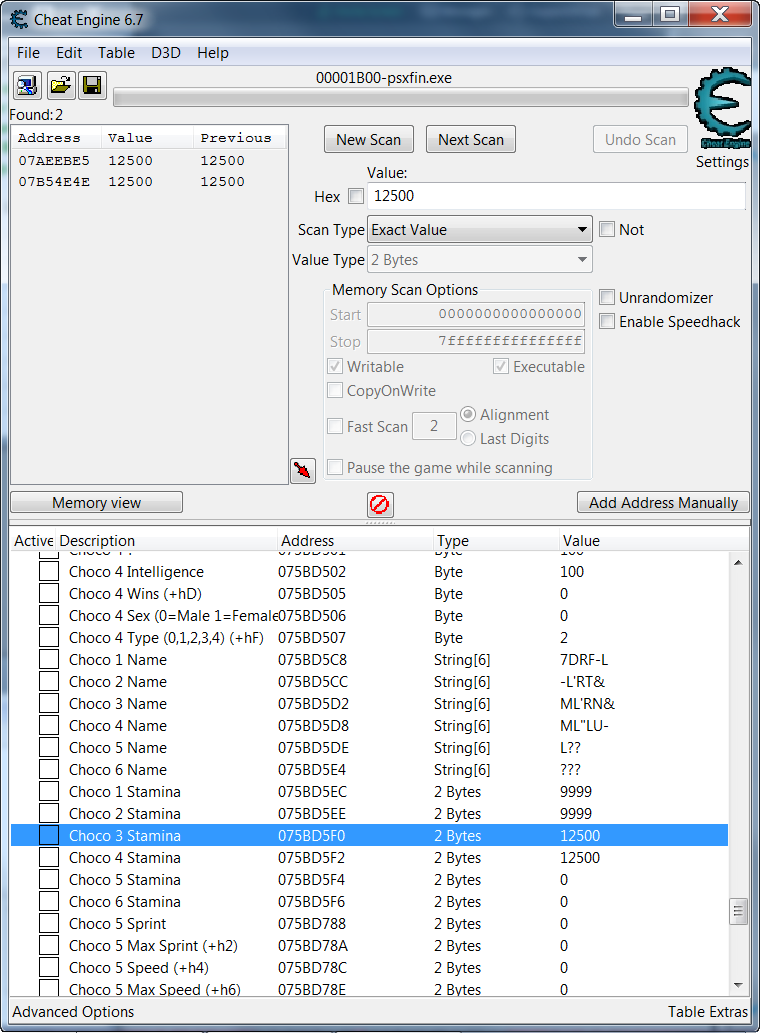Open the Scan Type dropdown
Screen dimensions: 760x1033
480,230
